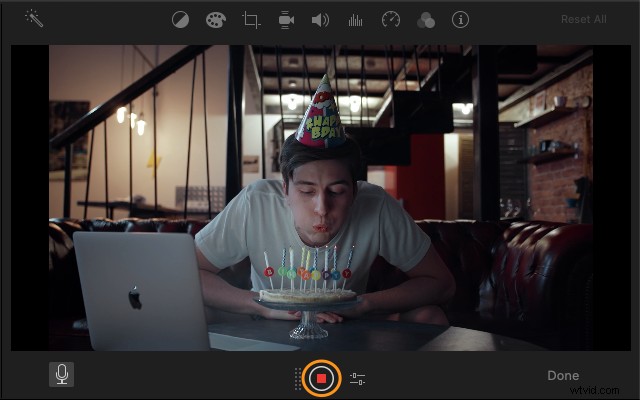Open the speed gauge settings
The image size is (640, 400).
coord(391,20)
